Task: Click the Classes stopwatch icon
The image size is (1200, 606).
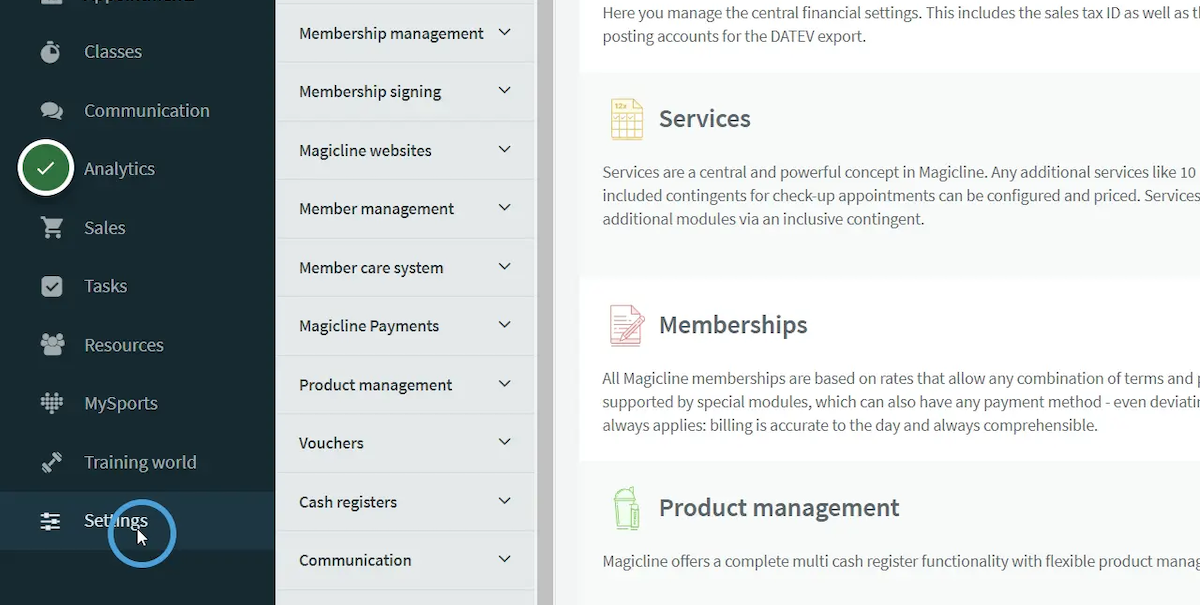Action: tap(51, 52)
